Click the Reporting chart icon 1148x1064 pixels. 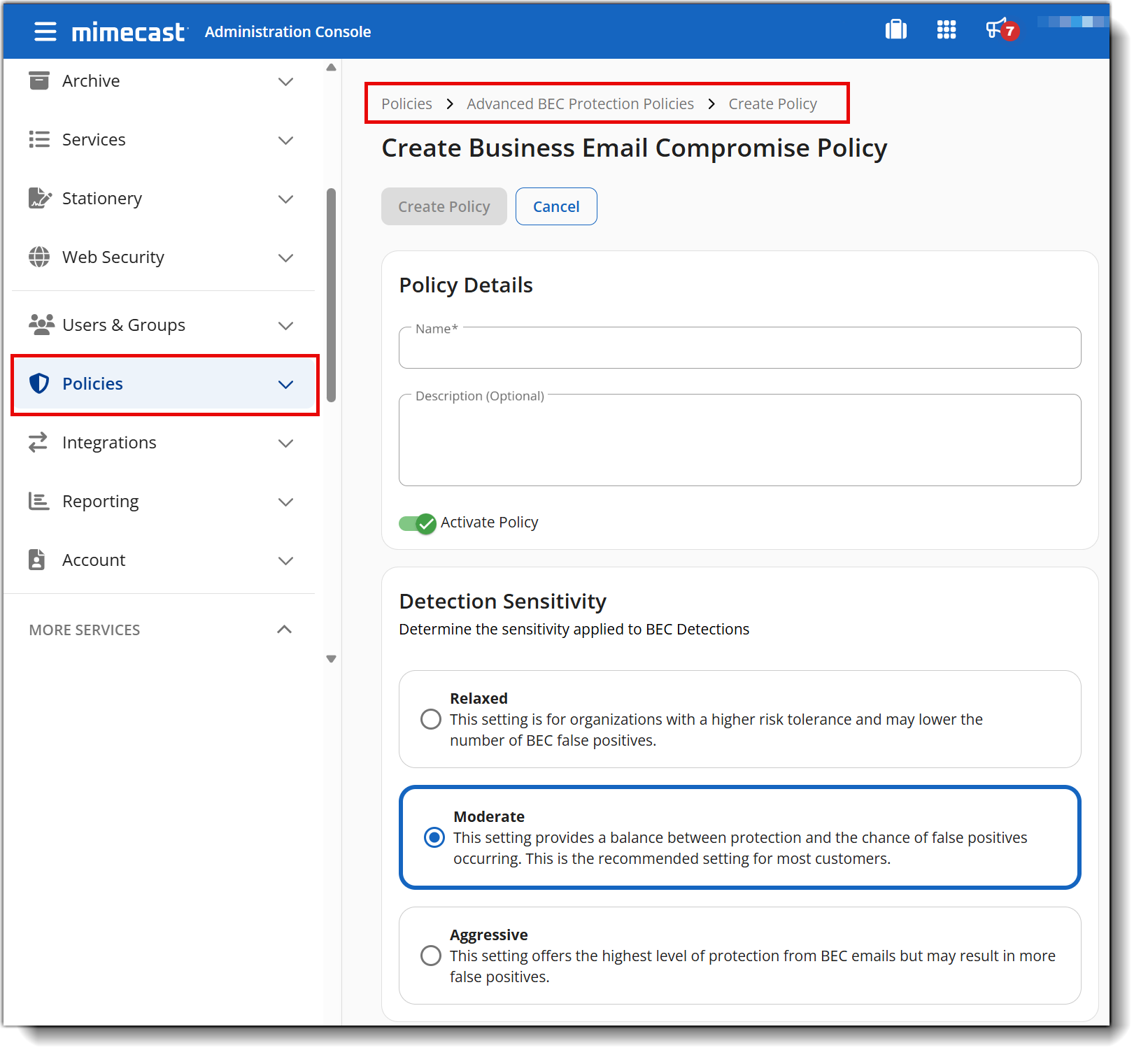pos(39,501)
